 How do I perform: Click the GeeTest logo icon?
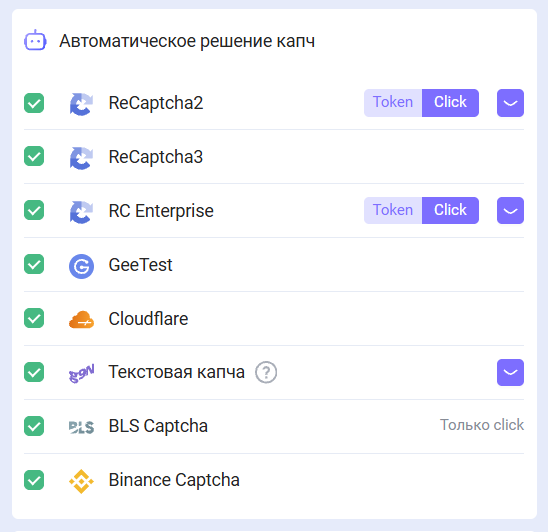[x=81, y=266]
